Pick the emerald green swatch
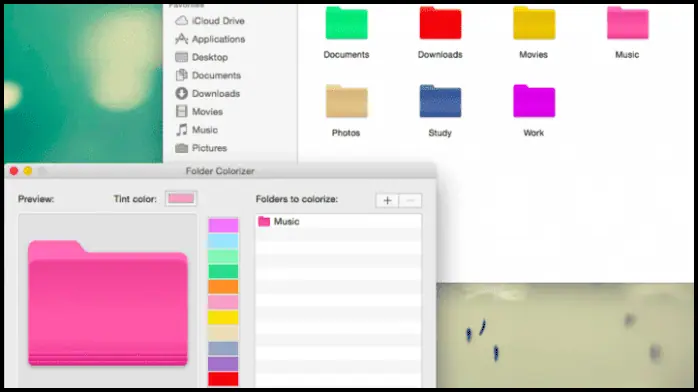The image size is (698, 392). 223,271
